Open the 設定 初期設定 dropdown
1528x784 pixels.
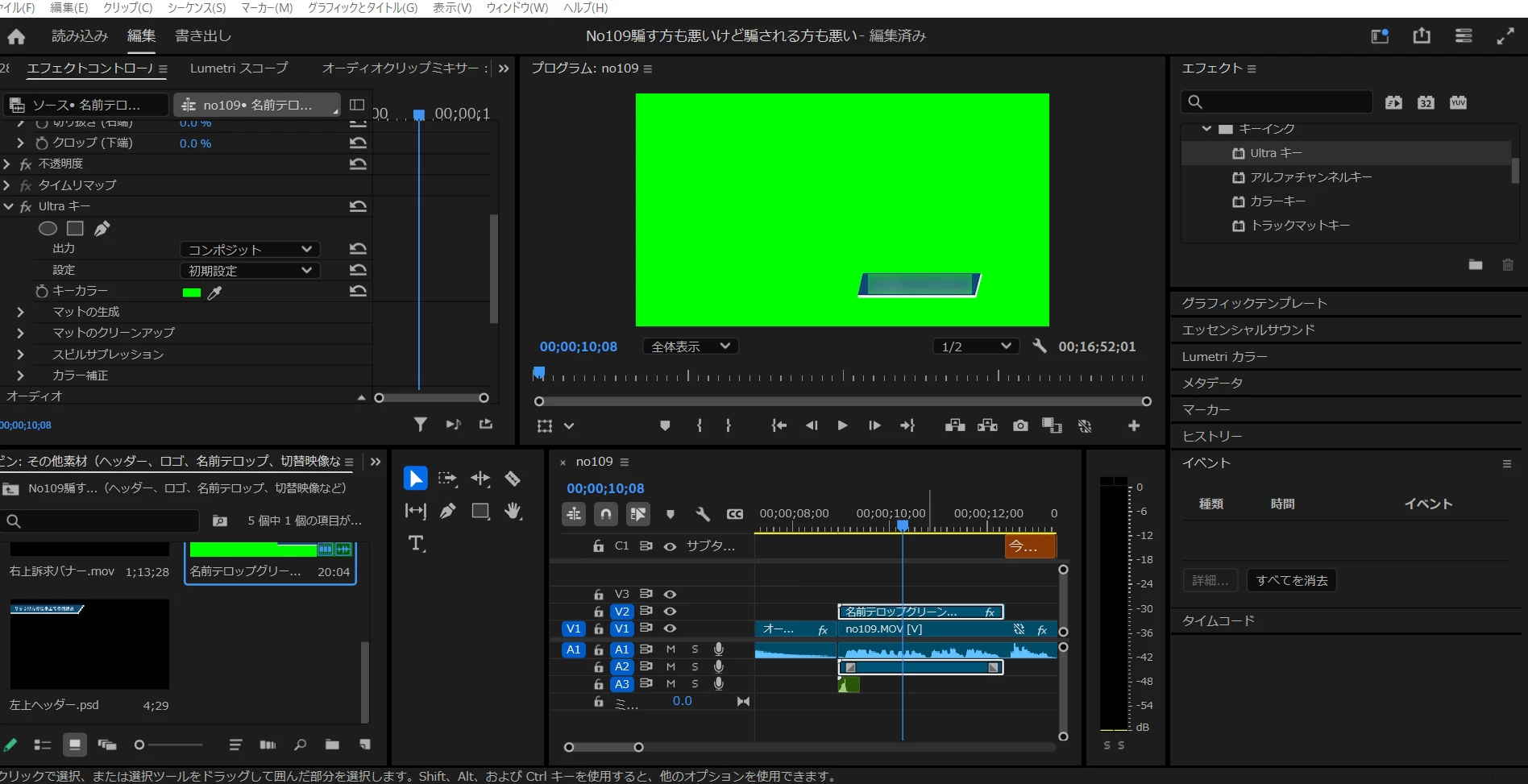[250, 271]
